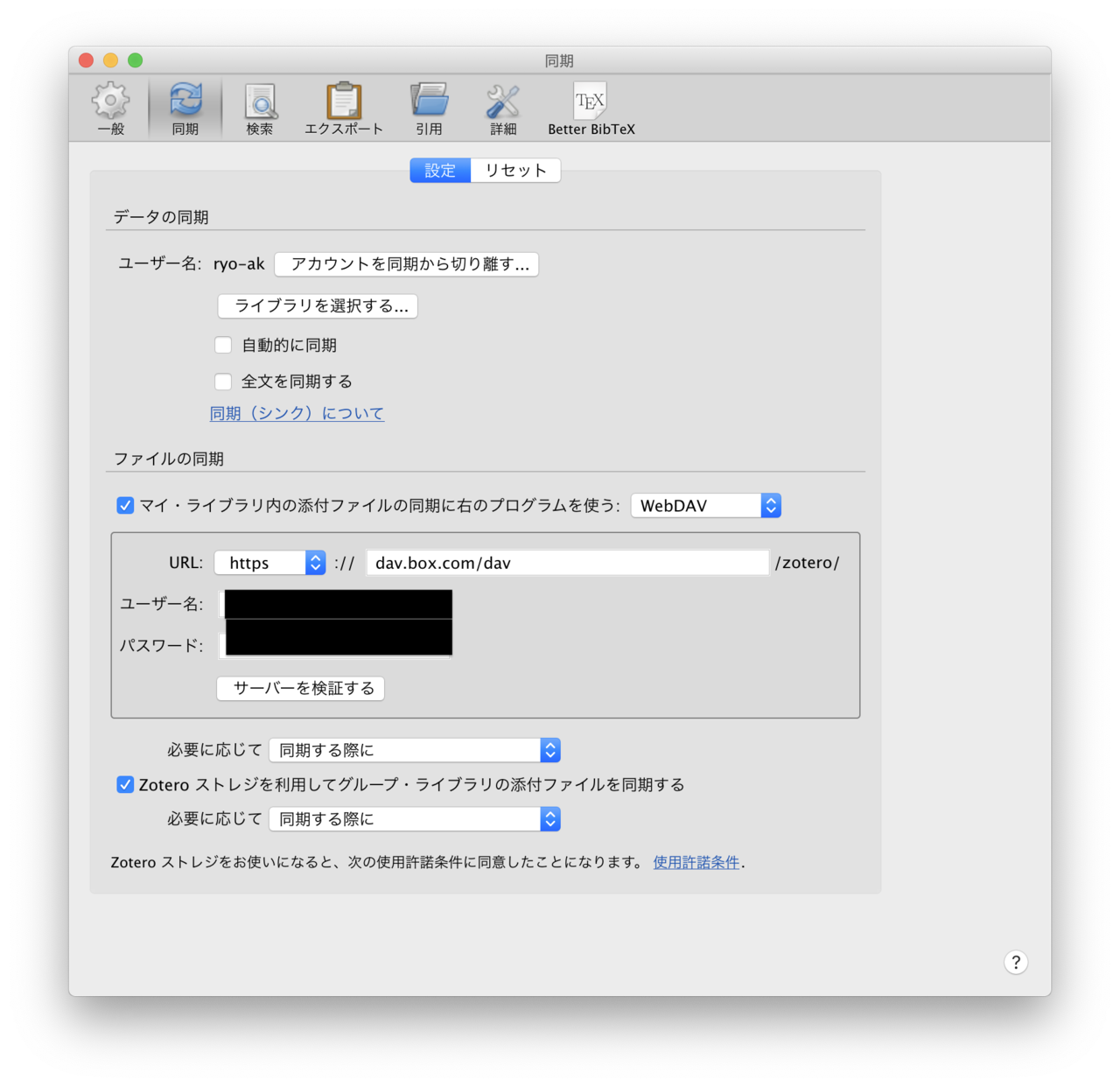Viewport: 1120px width, 1087px height.
Task: Select the 設定 tab
Action: point(439,170)
